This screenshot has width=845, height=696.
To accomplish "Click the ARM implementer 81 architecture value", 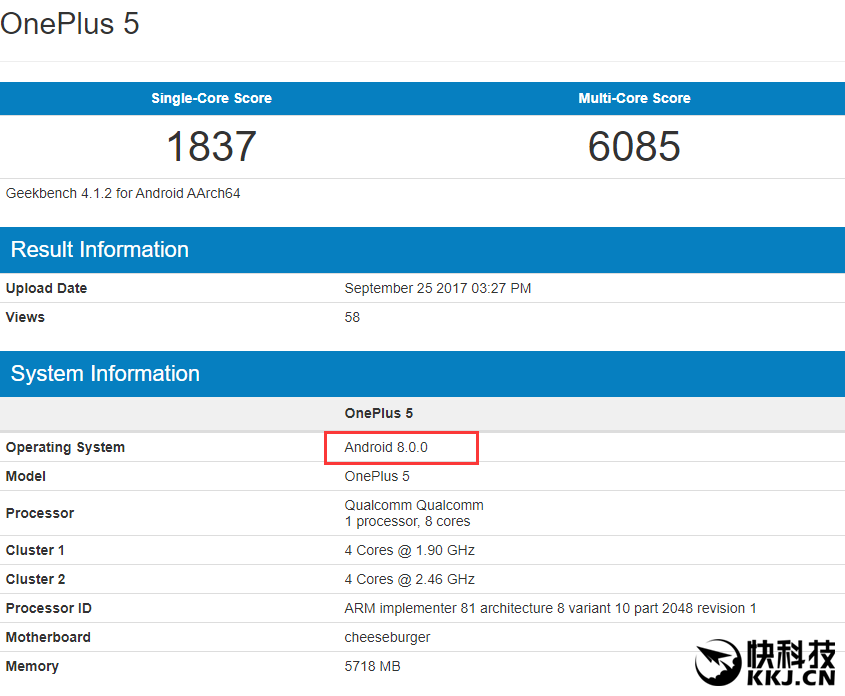I will (550, 608).
